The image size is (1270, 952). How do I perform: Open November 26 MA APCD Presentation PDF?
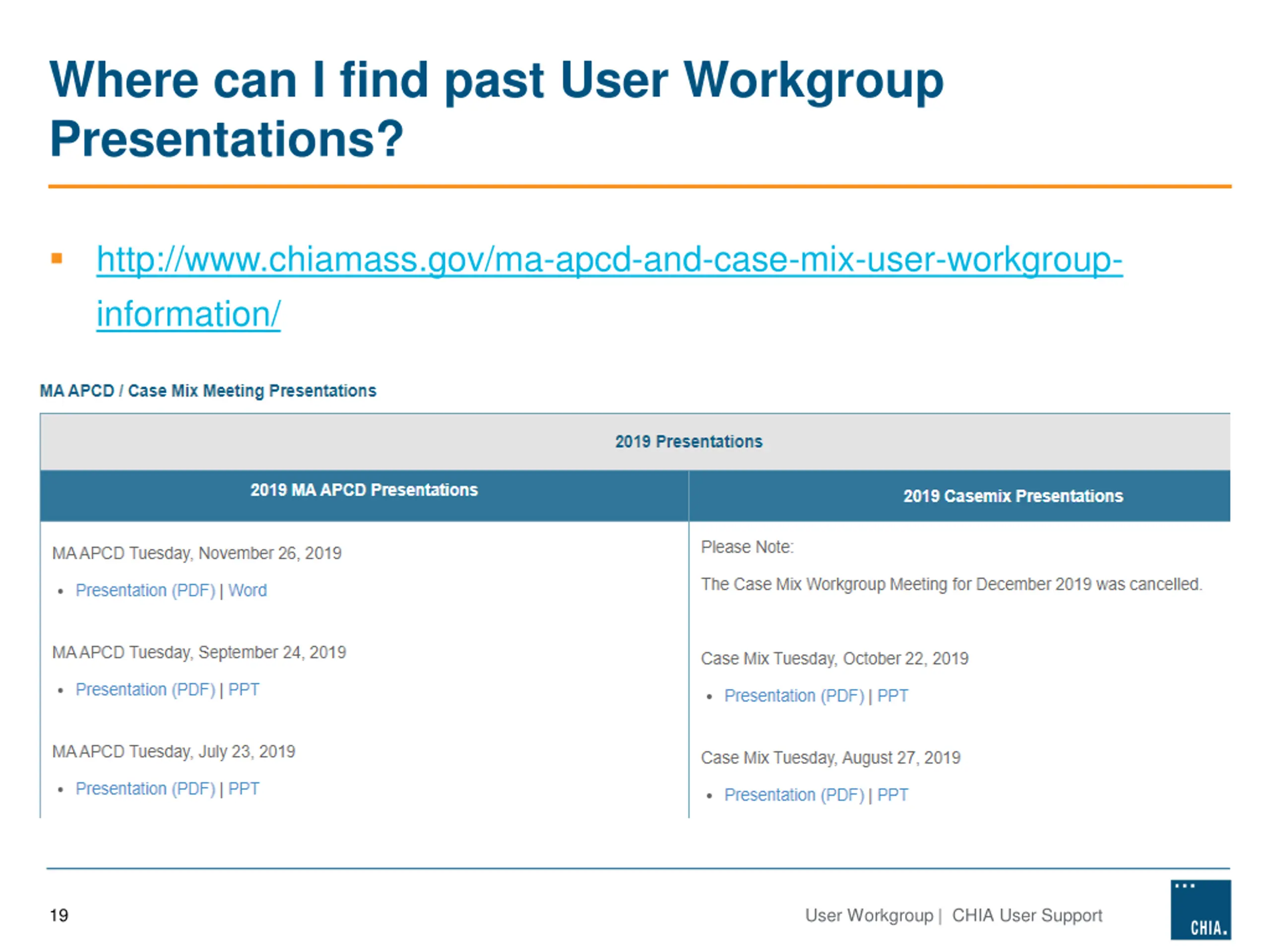point(145,591)
